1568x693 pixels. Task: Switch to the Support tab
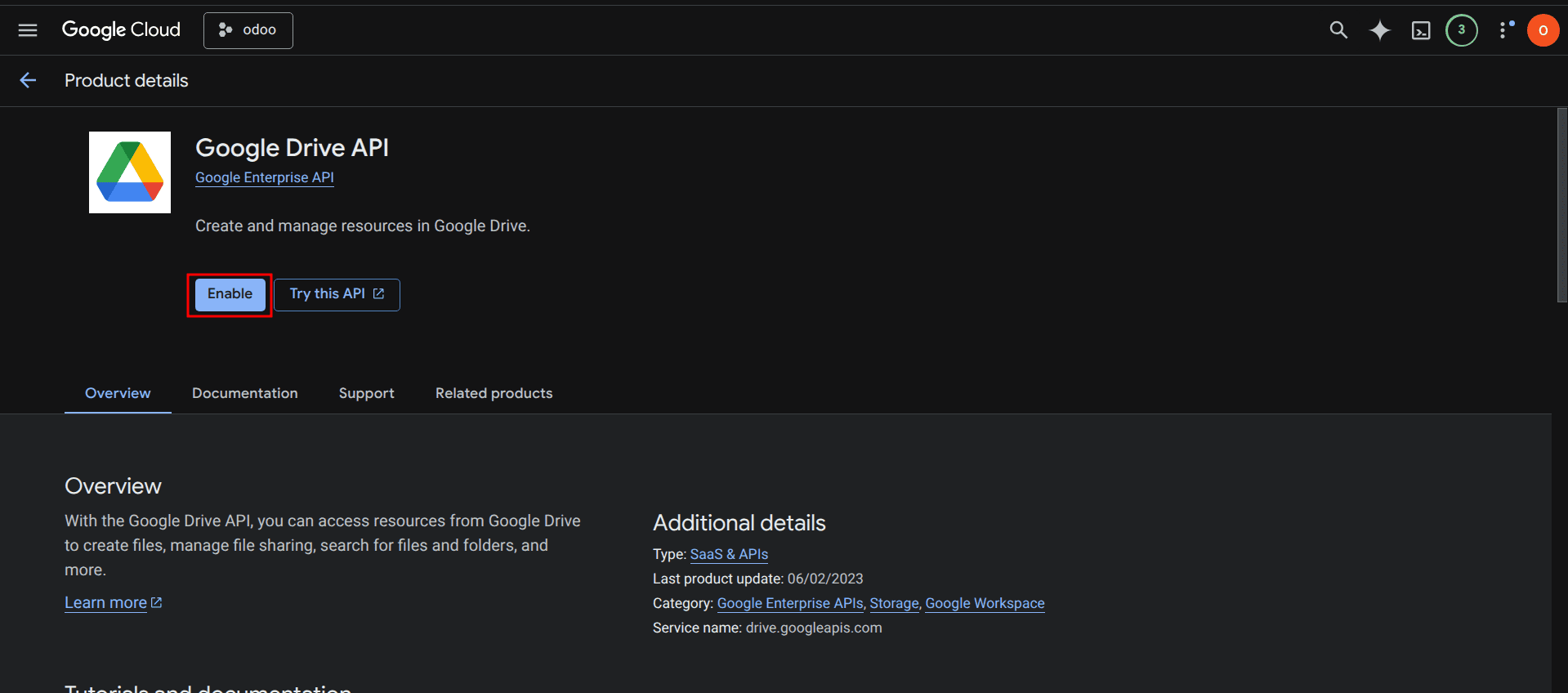pos(367,393)
